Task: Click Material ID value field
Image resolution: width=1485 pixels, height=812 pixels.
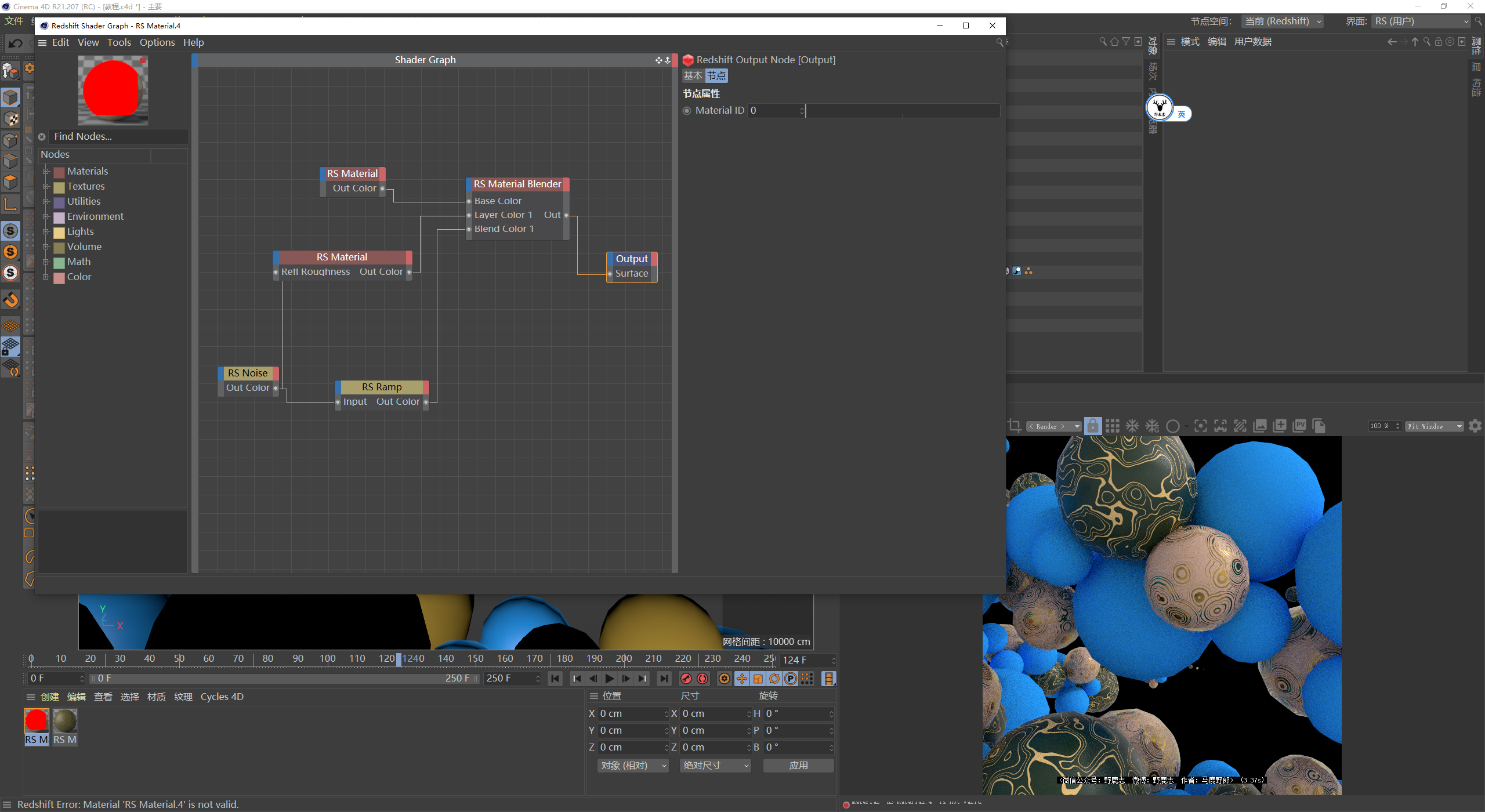Action: click(776, 110)
